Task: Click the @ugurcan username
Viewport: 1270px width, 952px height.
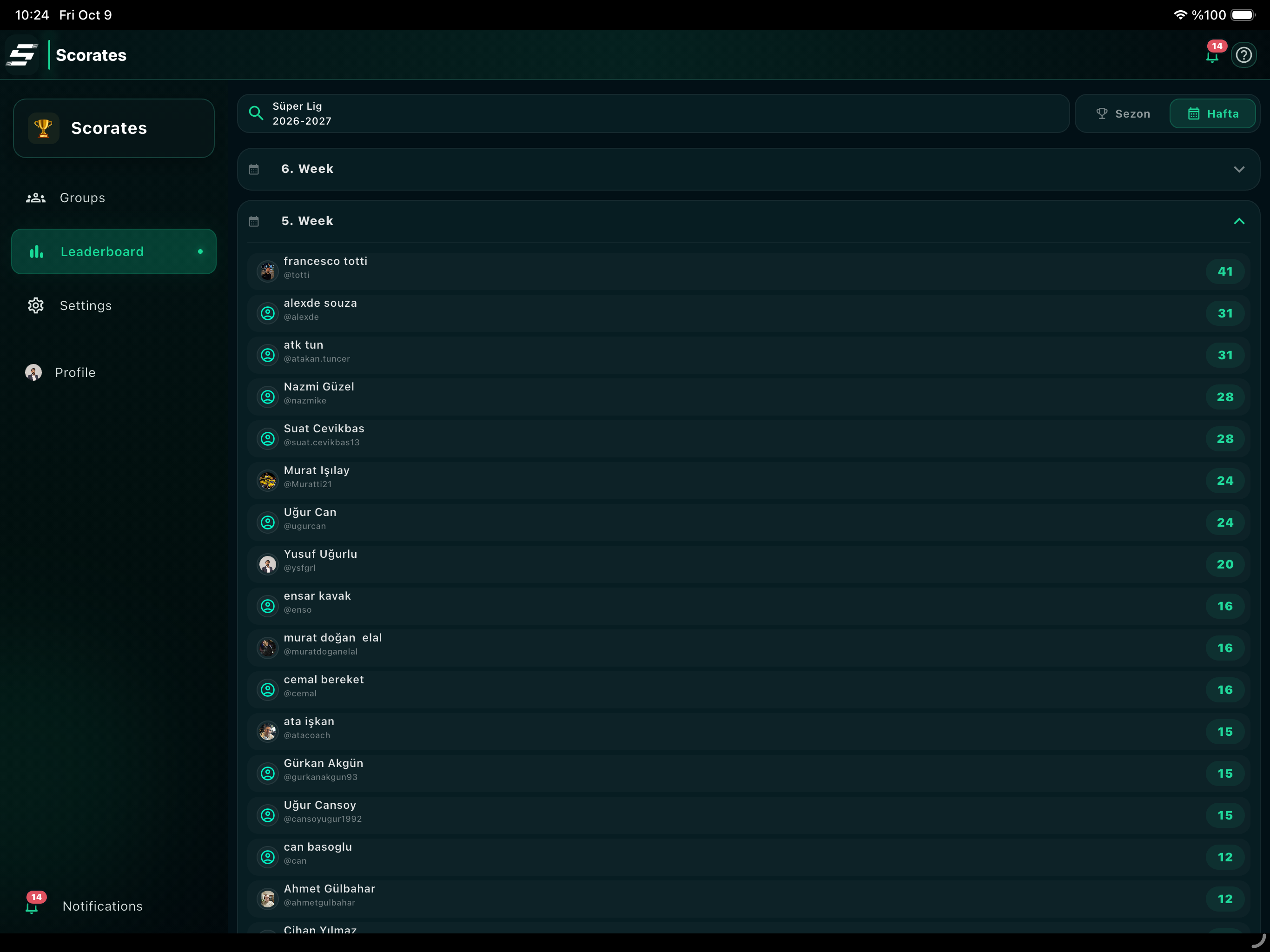Action: [305, 526]
